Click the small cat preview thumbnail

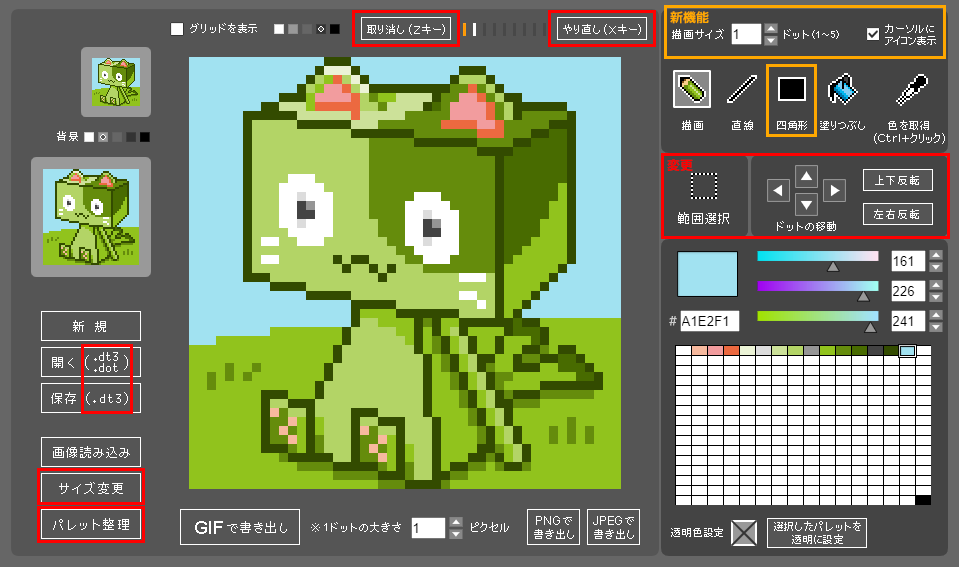[116, 82]
